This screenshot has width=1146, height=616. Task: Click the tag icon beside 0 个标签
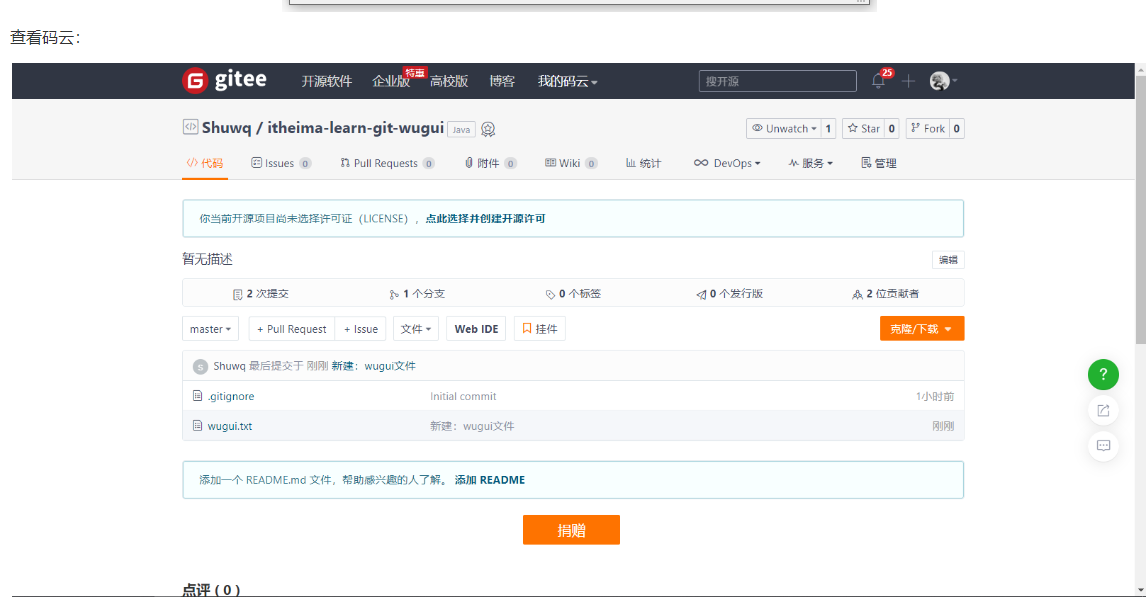[550, 294]
